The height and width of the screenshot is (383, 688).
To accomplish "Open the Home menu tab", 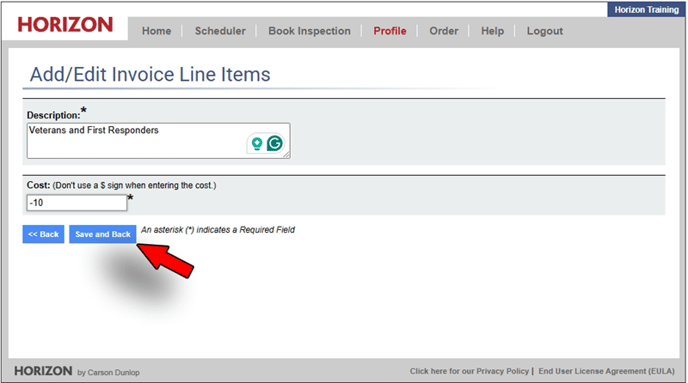I will 156,31.
